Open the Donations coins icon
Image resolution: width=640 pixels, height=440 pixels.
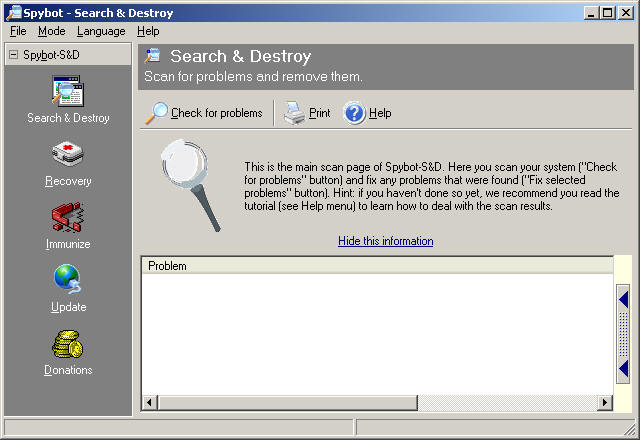68,344
